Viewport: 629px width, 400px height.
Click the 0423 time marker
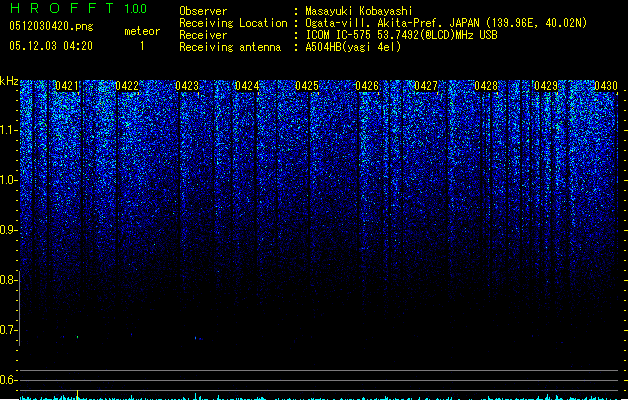187,86
